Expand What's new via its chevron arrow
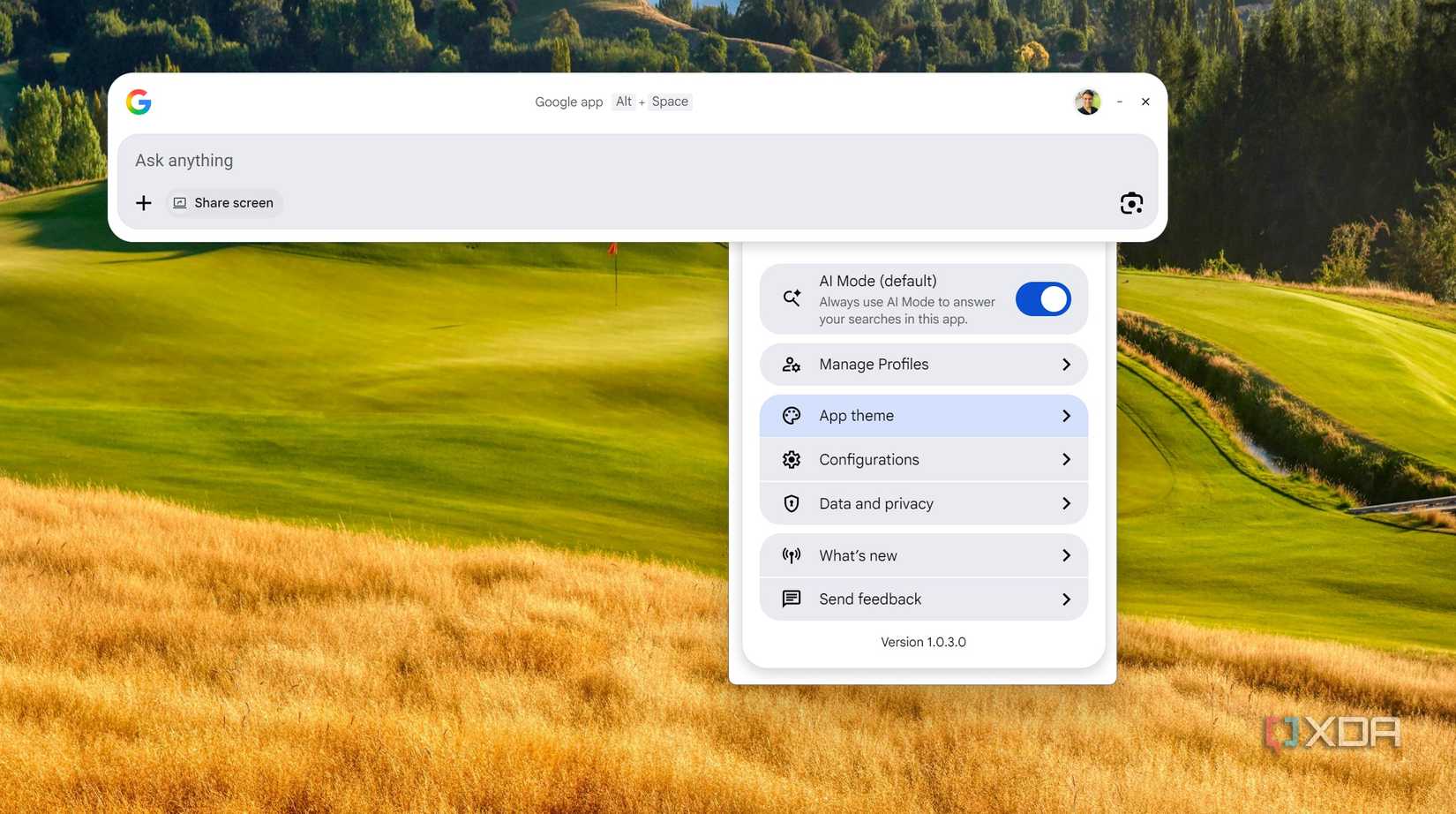This screenshot has height=814, width=1456. tap(1066, 555)
